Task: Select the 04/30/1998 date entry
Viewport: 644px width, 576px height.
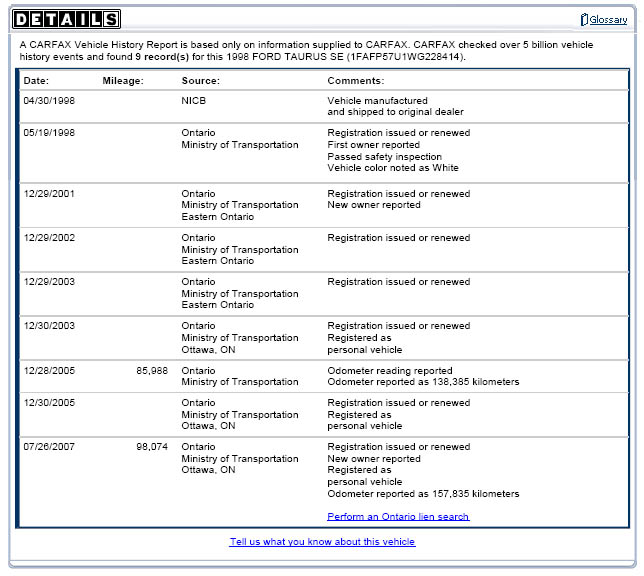Action: click(x=49, y=101)
